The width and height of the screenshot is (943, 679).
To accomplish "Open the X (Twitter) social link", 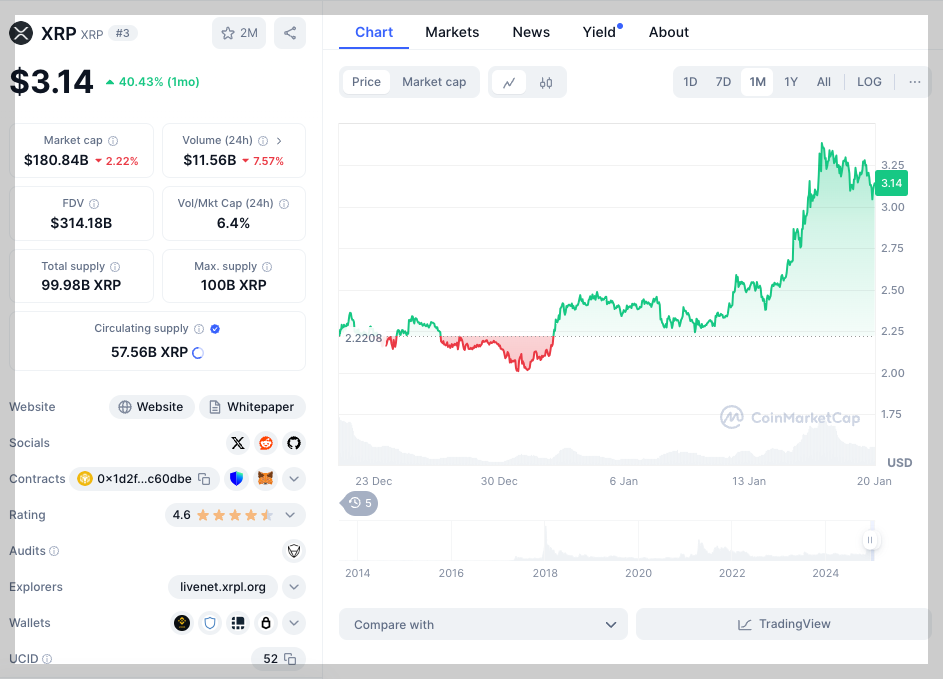I will point(238,443).
